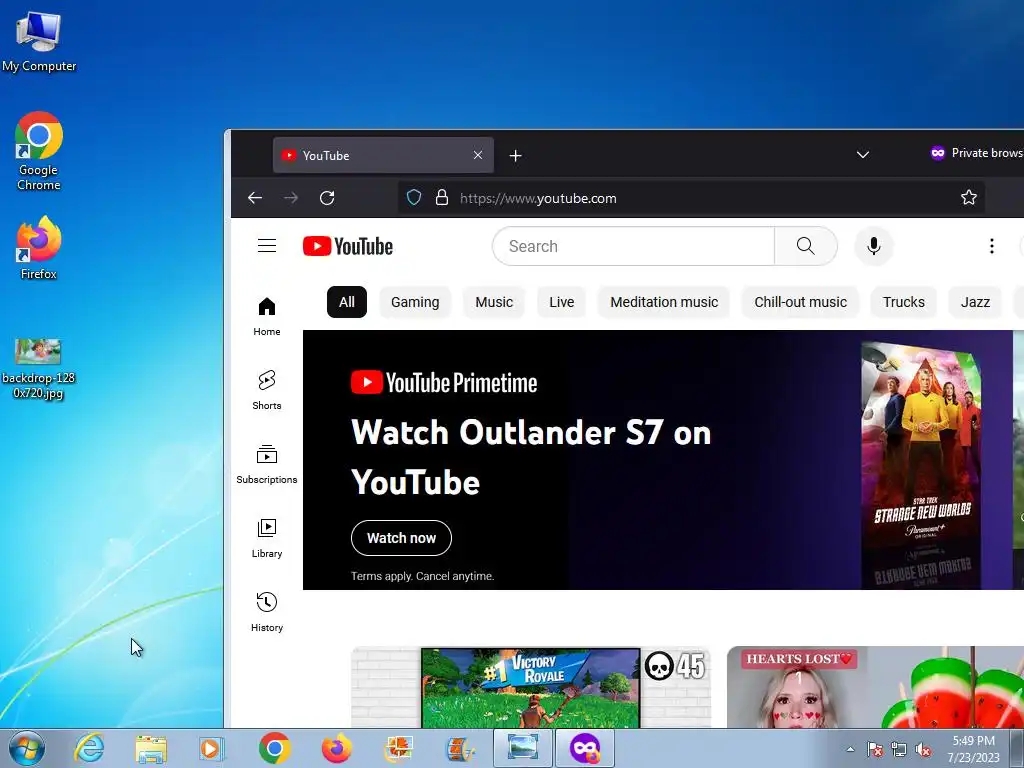1024x768 pixels.
Task: Click the Watch Outlander S7 headline
Action: click(530, 457)
